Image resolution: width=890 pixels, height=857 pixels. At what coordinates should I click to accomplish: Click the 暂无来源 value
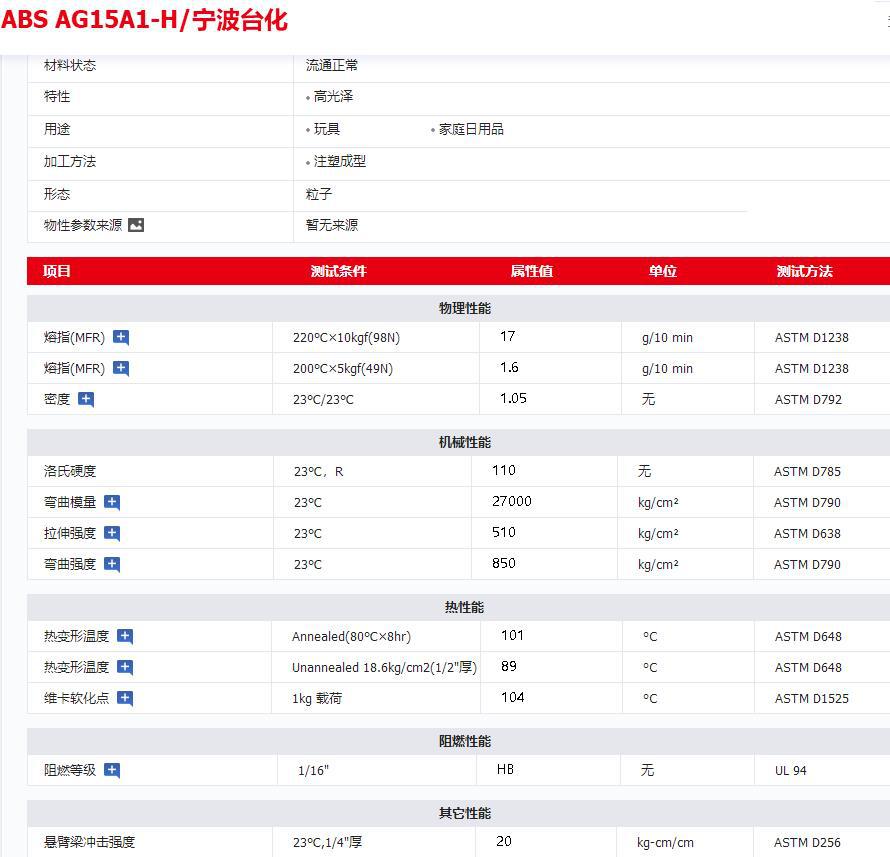click(x=332, y=225)
